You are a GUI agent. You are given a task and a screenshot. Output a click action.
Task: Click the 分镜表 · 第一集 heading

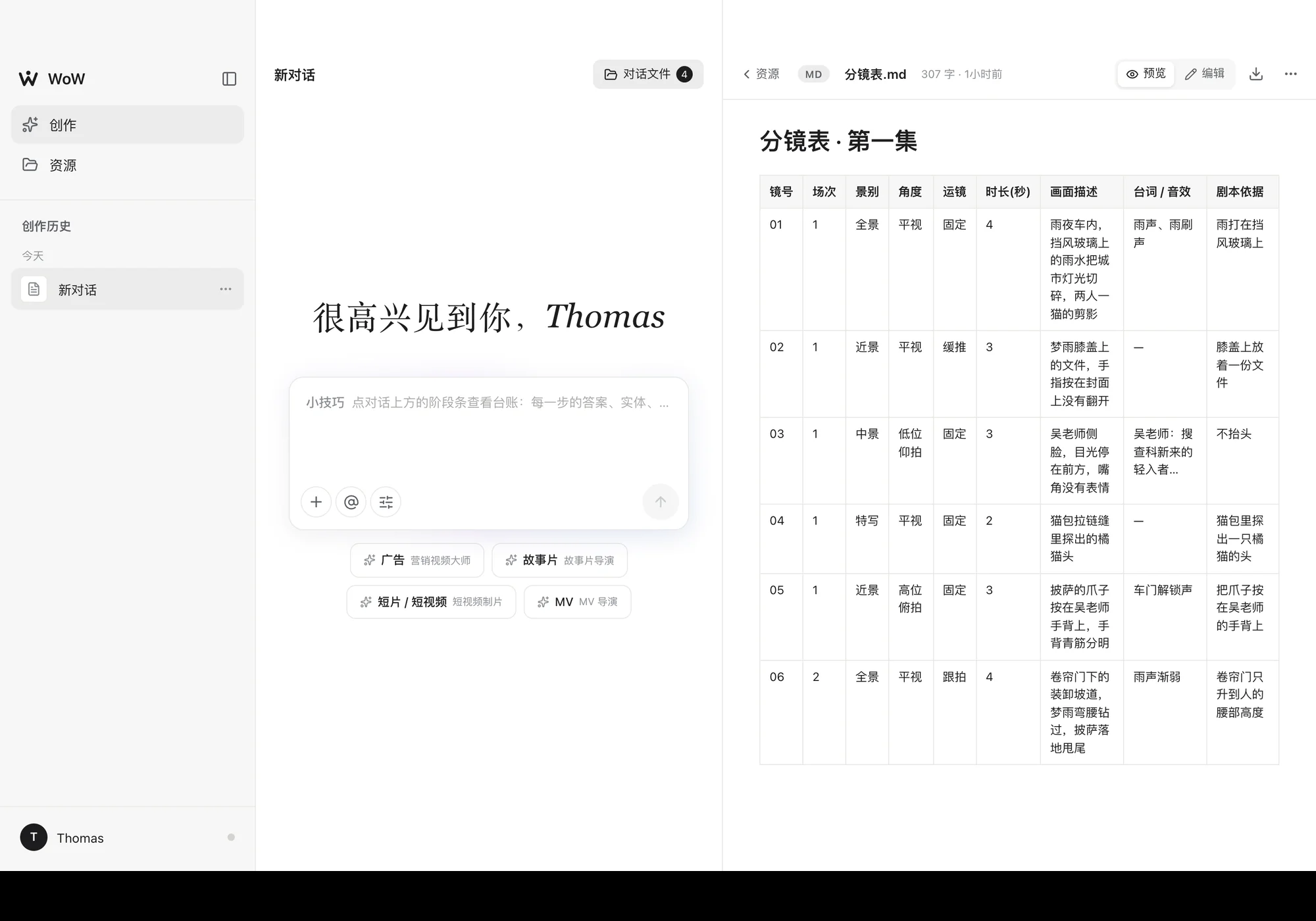(x=838, y=141)
